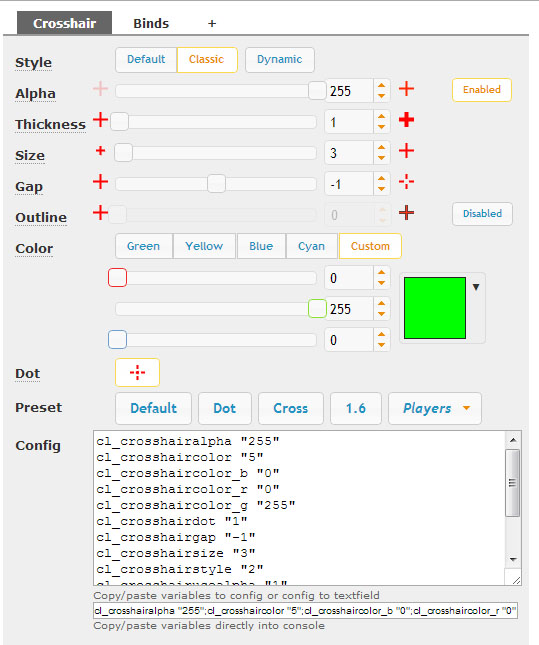Switch to the Binds tab
This screenshot has width=539, height=645.
click(151, 23)
